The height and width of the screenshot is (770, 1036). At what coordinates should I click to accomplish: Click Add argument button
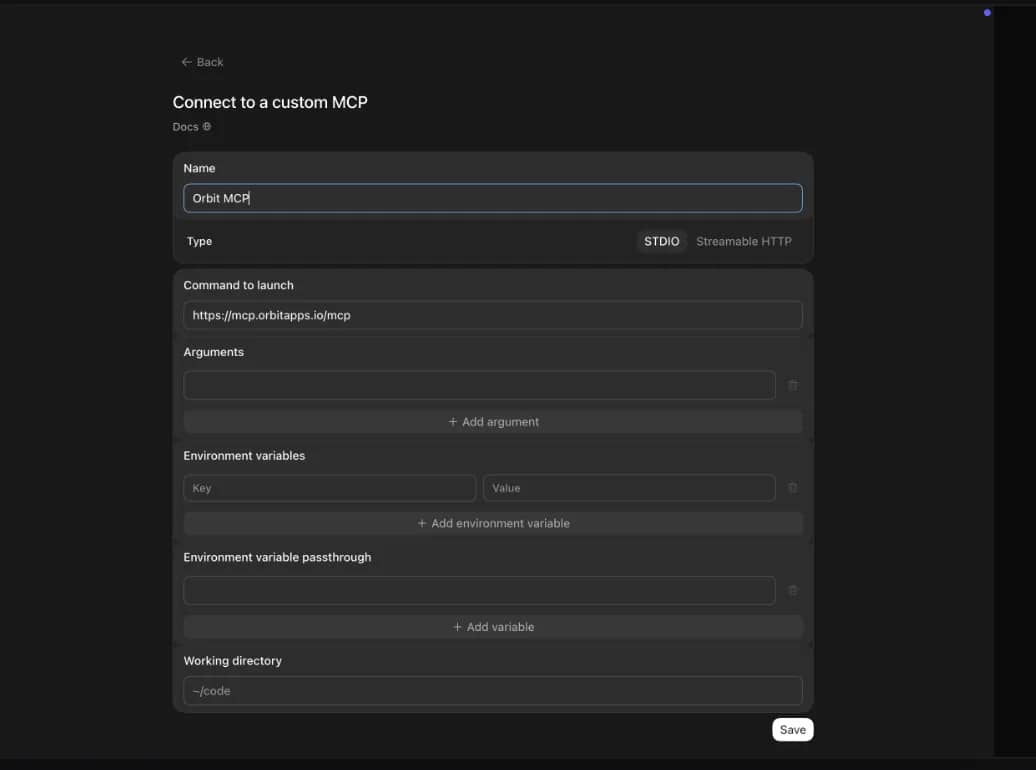492,422
